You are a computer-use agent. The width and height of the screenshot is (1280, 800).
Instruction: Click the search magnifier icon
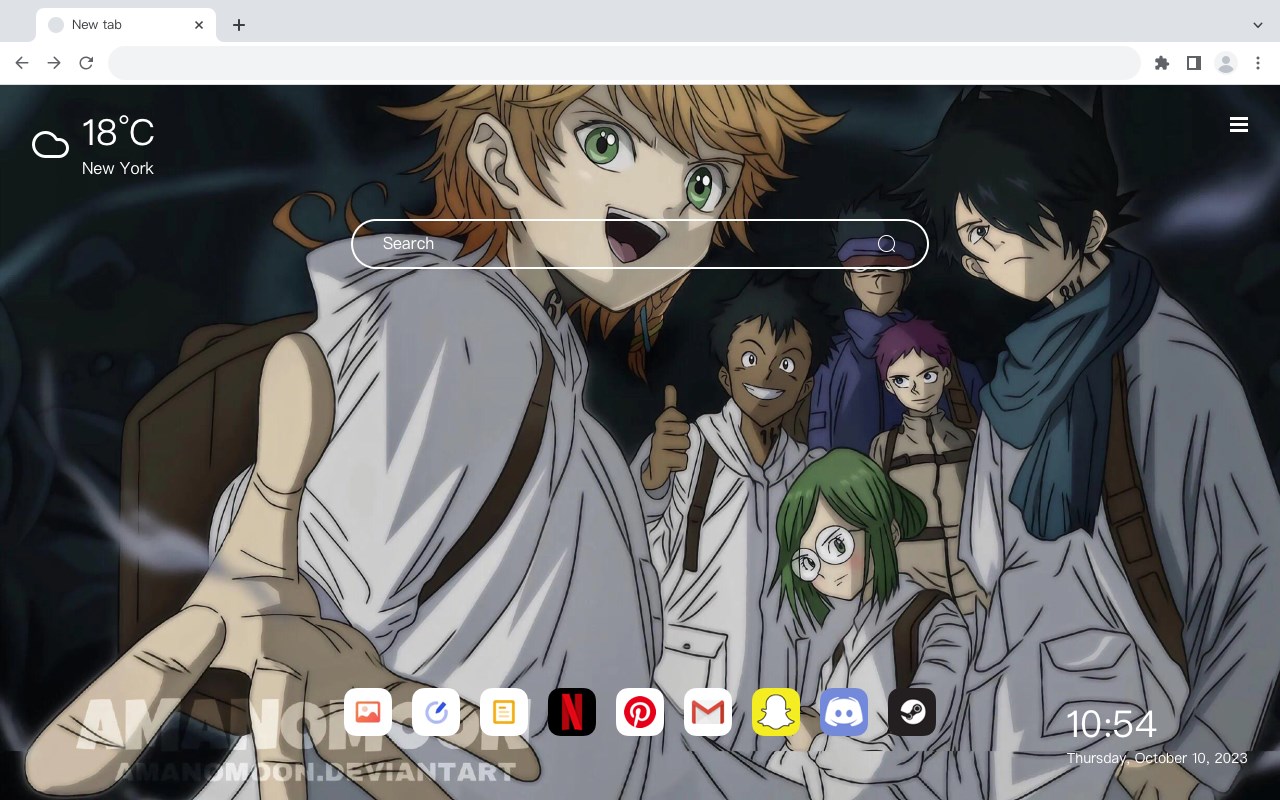coord(886,244)
